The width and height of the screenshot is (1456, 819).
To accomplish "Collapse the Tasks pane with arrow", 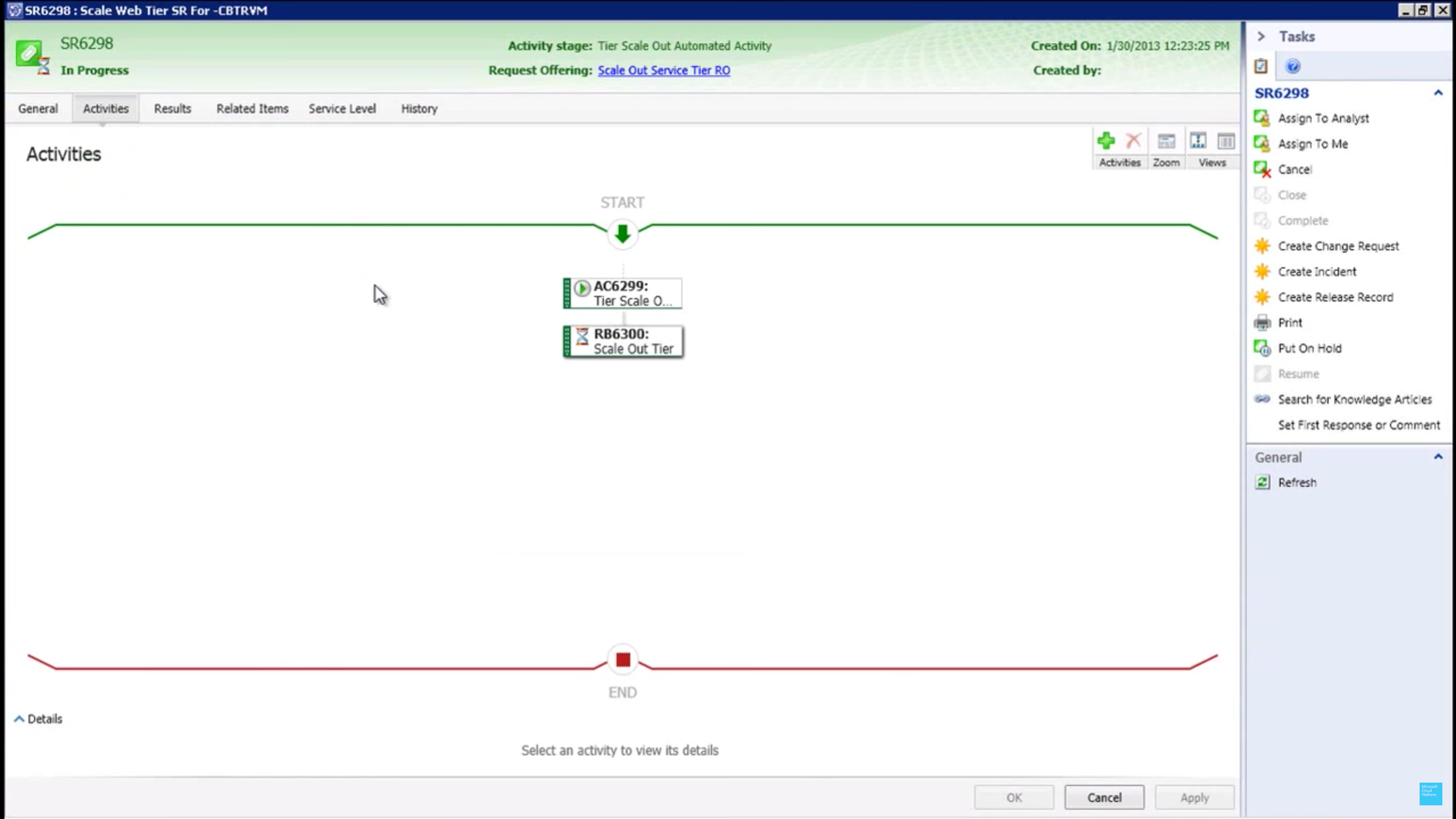I will coord(1261,36).
